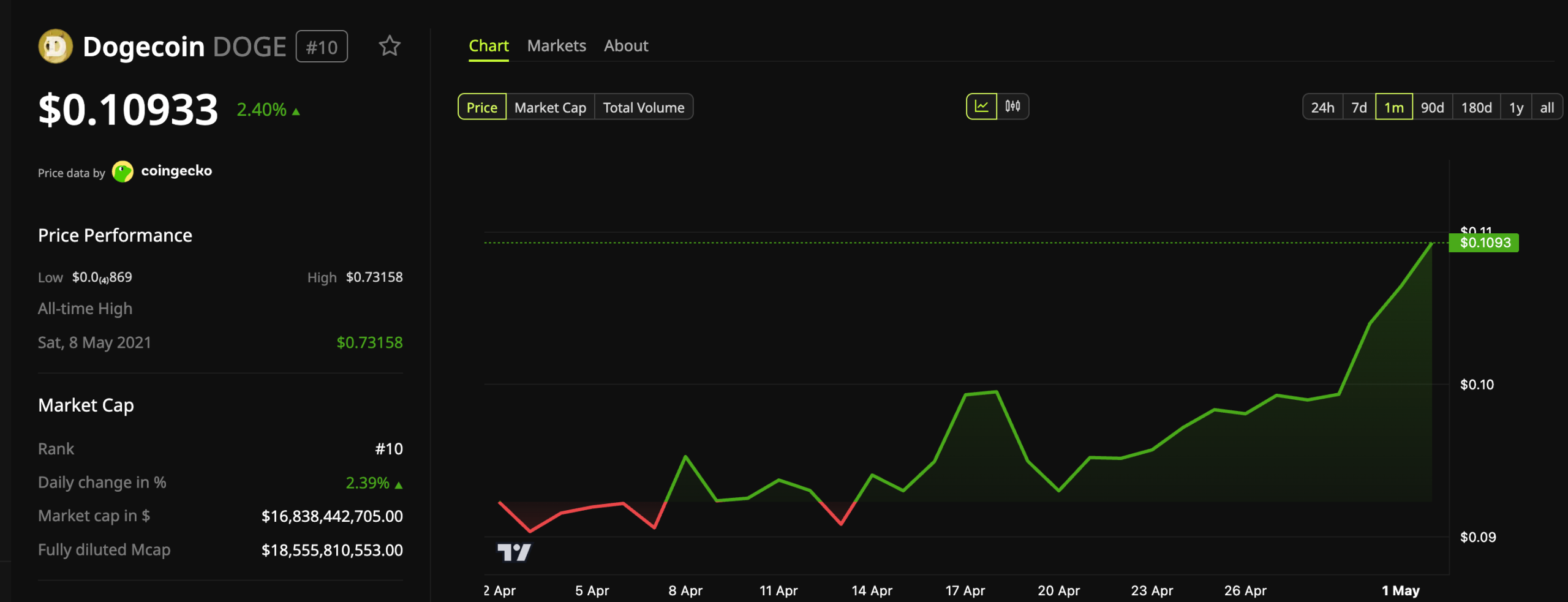This screenshot has width=1568, height=602.
Task: Click the 2.40% price change value
Action: (x=262, y=110)
